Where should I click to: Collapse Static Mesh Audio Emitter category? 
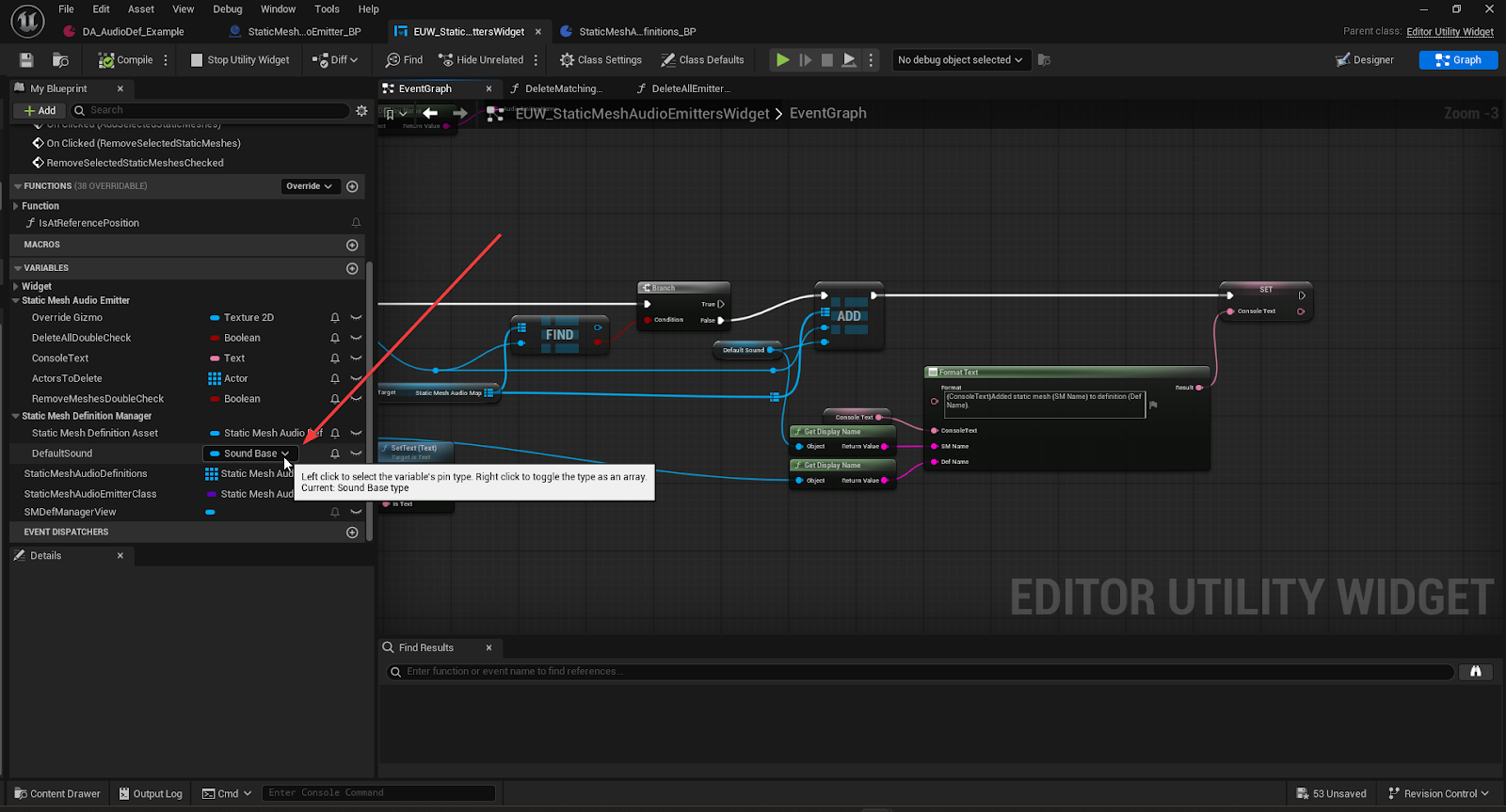[16, 301]
